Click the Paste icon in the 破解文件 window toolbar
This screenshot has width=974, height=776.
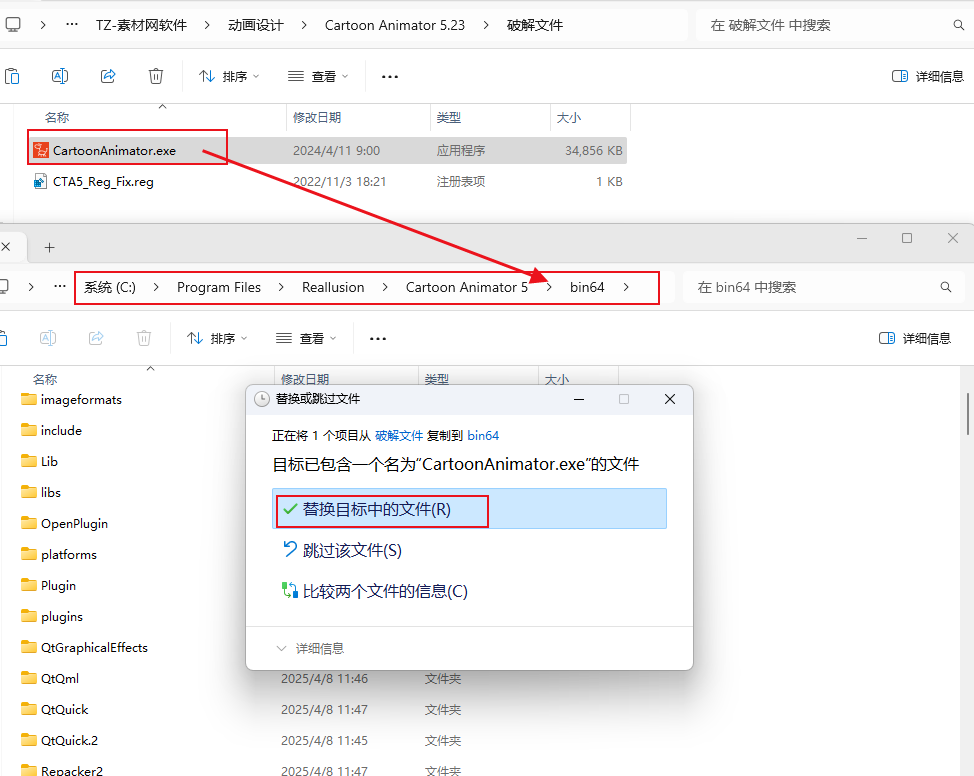[x=12, y=76]
